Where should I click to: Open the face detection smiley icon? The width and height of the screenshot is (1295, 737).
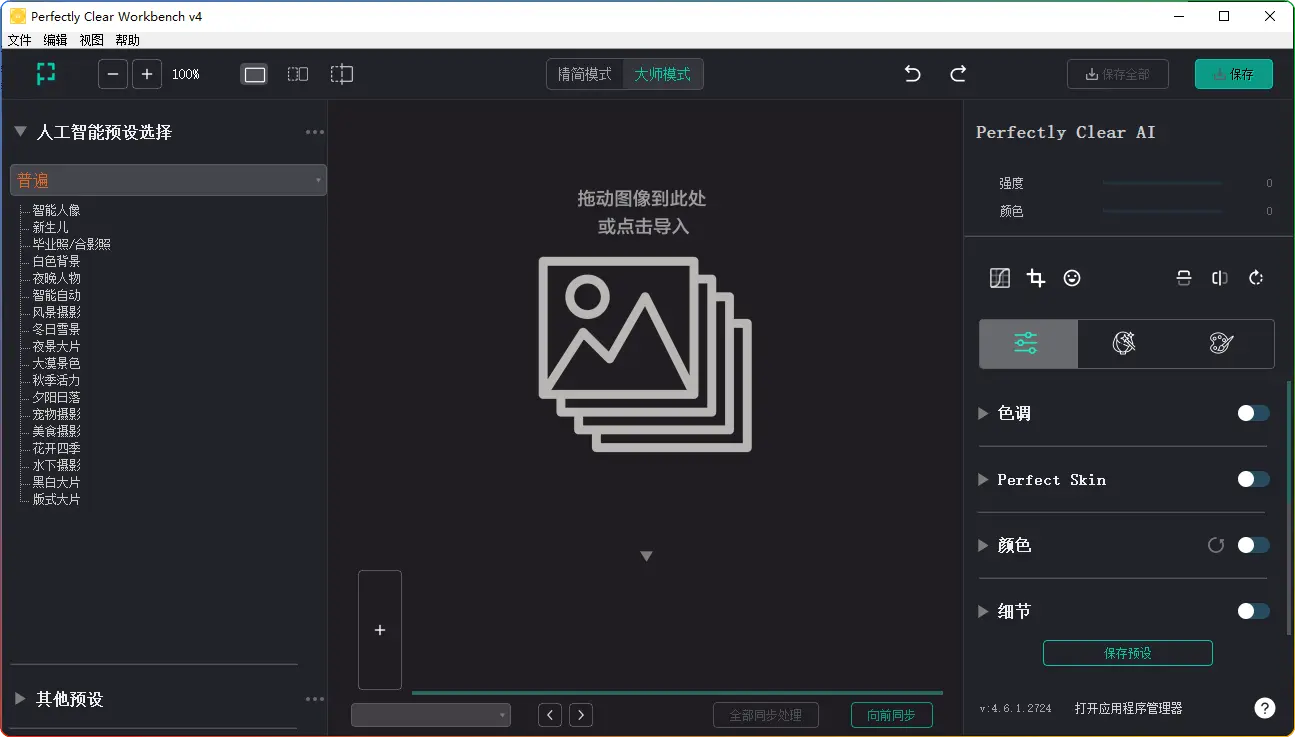(1072, 279)
